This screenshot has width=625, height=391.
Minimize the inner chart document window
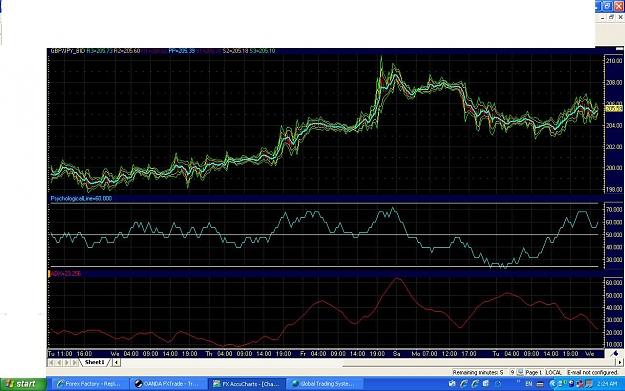[603, 18]
